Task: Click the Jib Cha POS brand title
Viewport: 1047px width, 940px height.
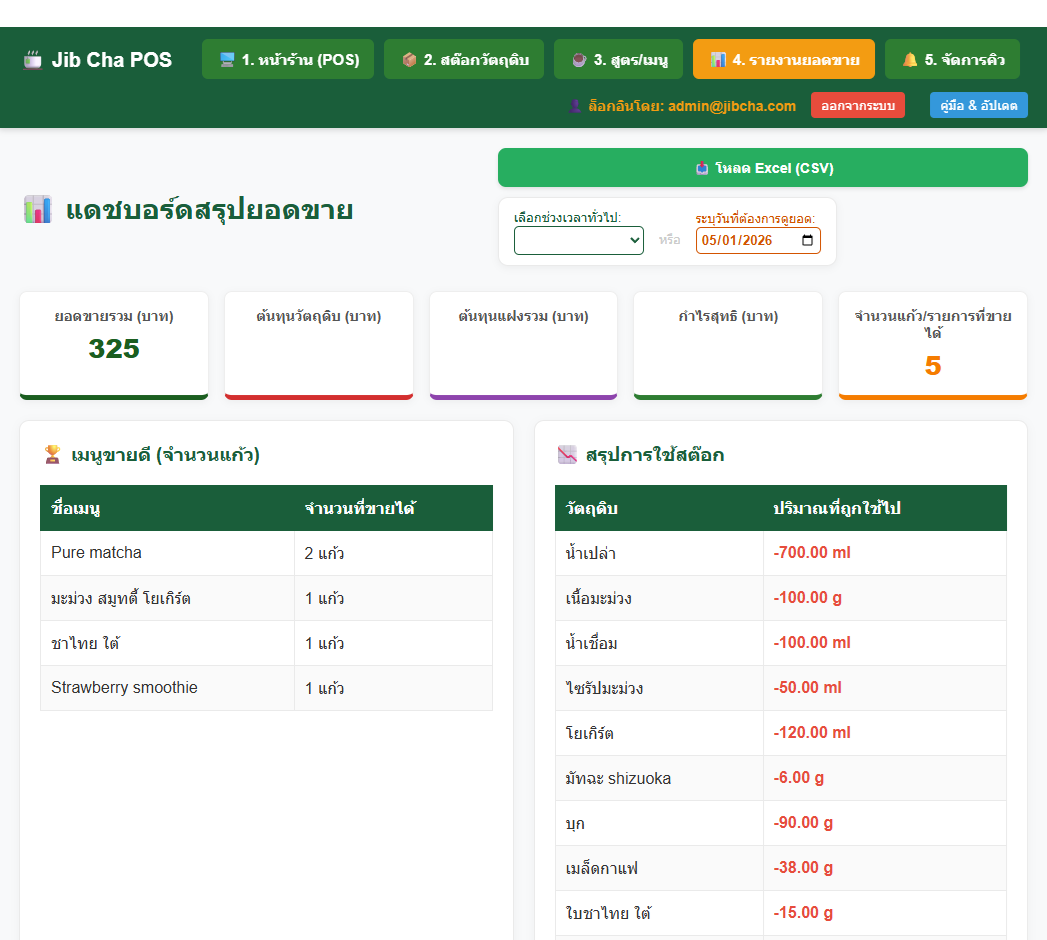Action: pos(112,60)
